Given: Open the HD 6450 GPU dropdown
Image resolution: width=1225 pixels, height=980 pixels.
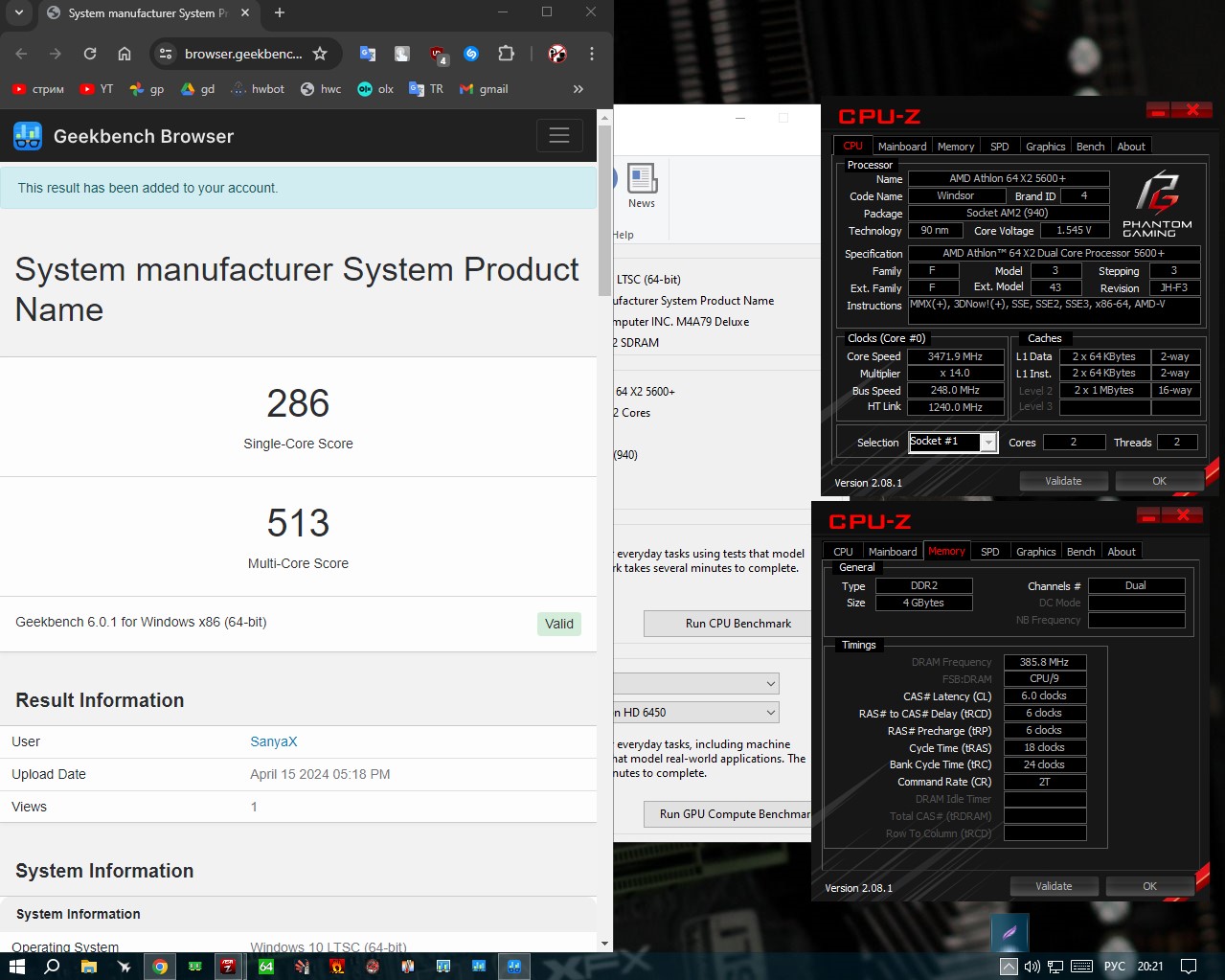Looking at the screenshot, I should pyautogui.click(x=696, y=713).
